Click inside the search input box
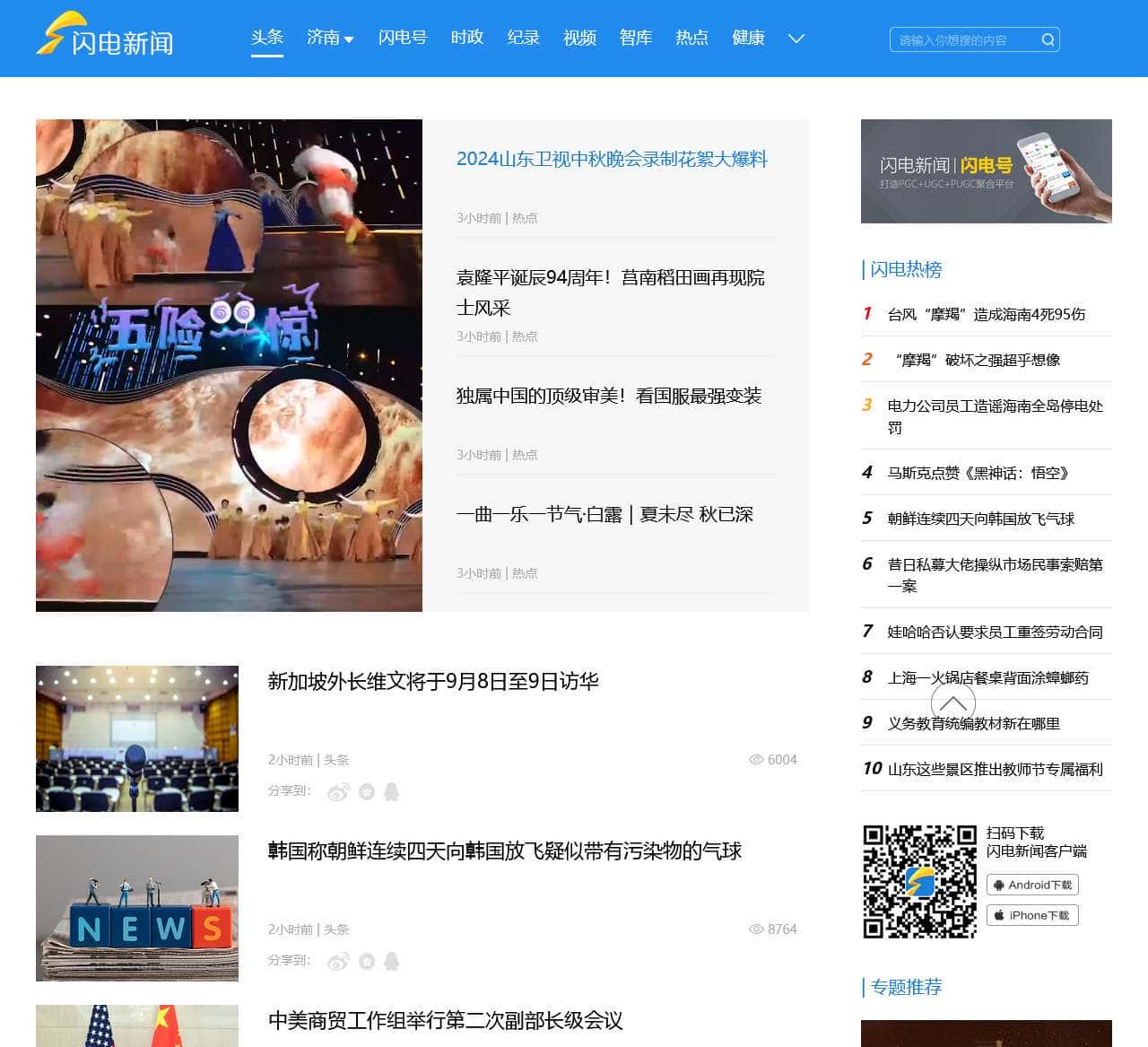The image size is (1148, 1047). pos(960,39)
